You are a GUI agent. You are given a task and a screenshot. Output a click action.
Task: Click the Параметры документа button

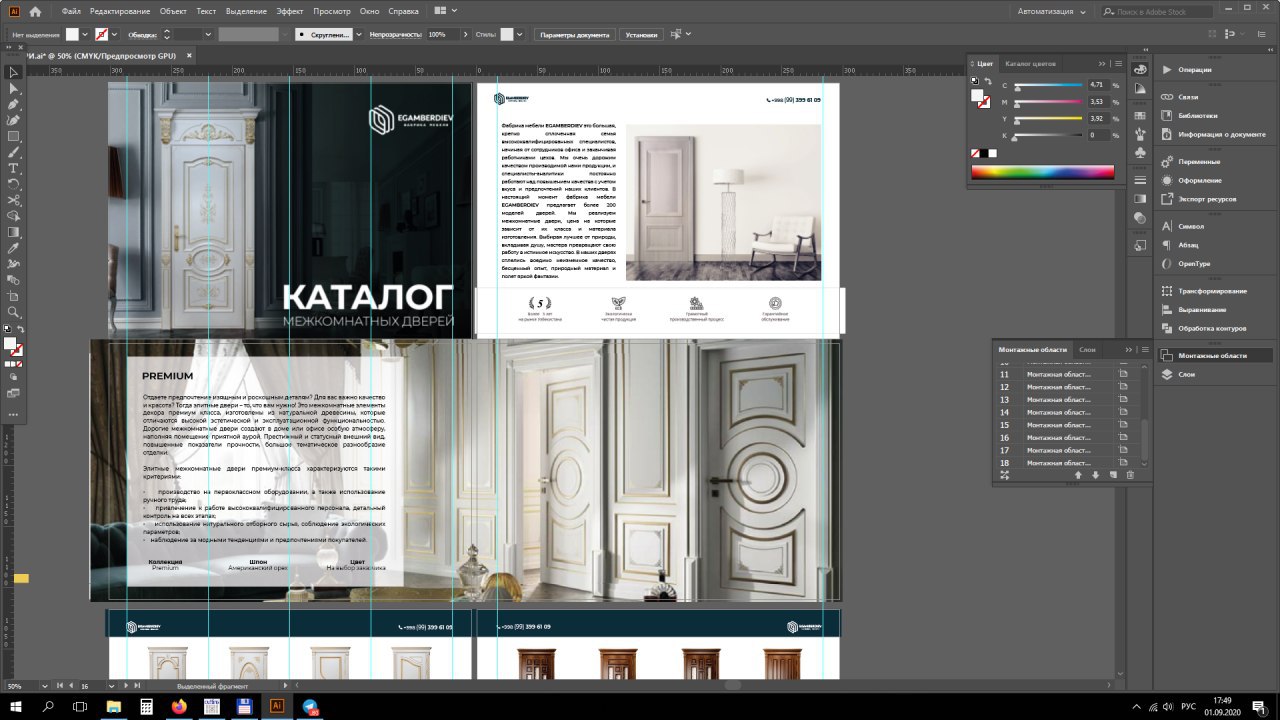pyautogui.click(x=574, y=34)
